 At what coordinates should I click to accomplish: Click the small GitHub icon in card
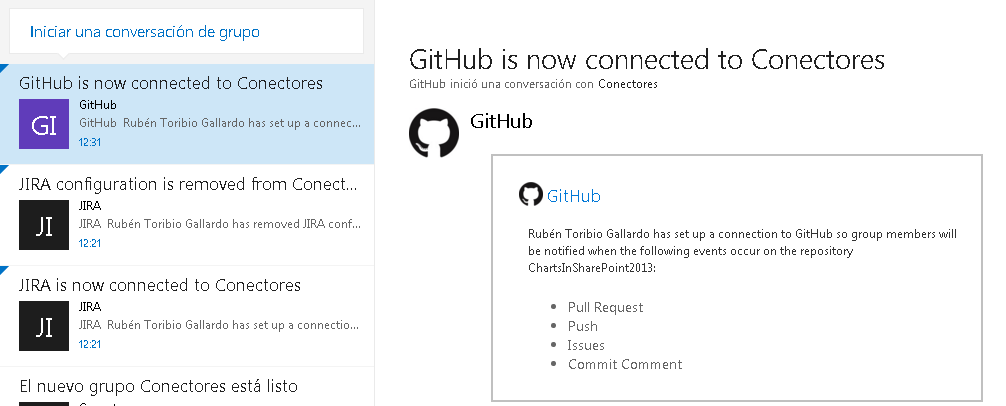[x=530, y=195]
